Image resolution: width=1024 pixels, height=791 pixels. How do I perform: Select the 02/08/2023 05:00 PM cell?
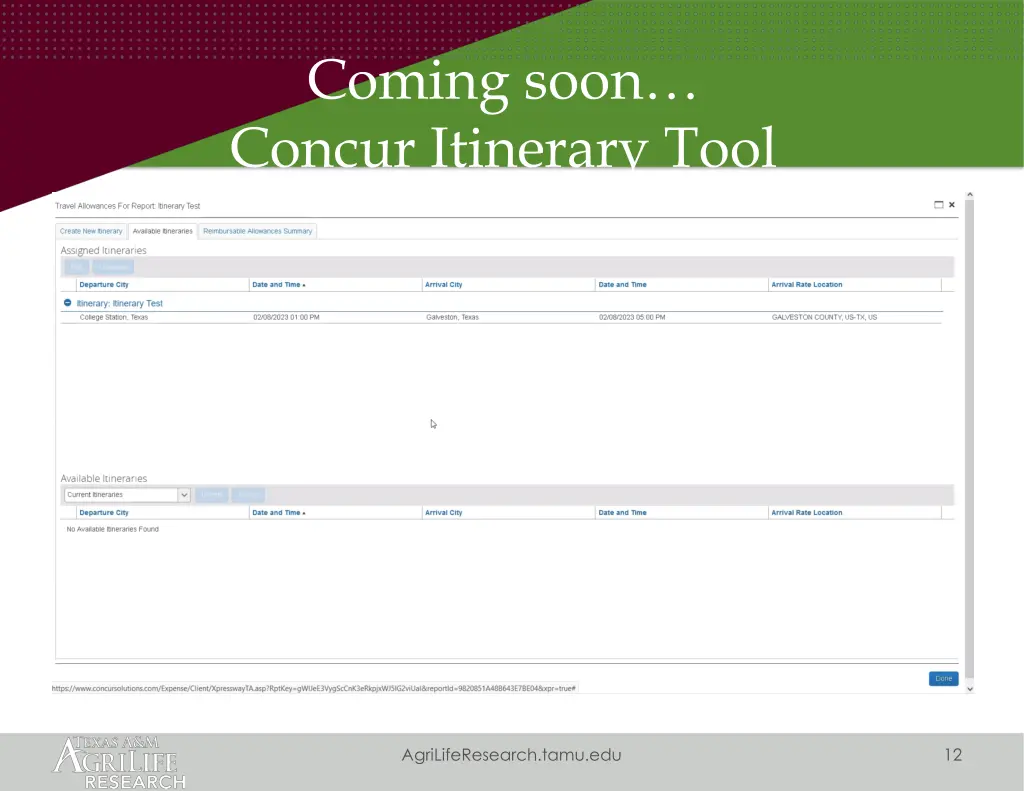[632, 317]
